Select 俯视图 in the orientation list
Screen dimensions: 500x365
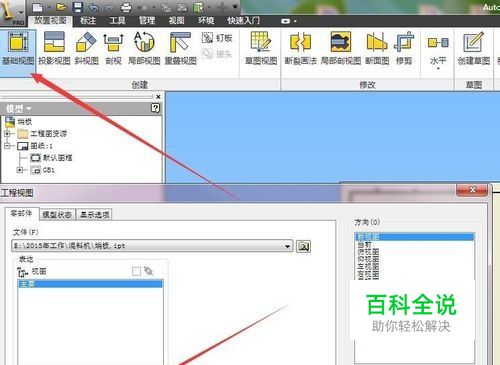coord(368,252)
